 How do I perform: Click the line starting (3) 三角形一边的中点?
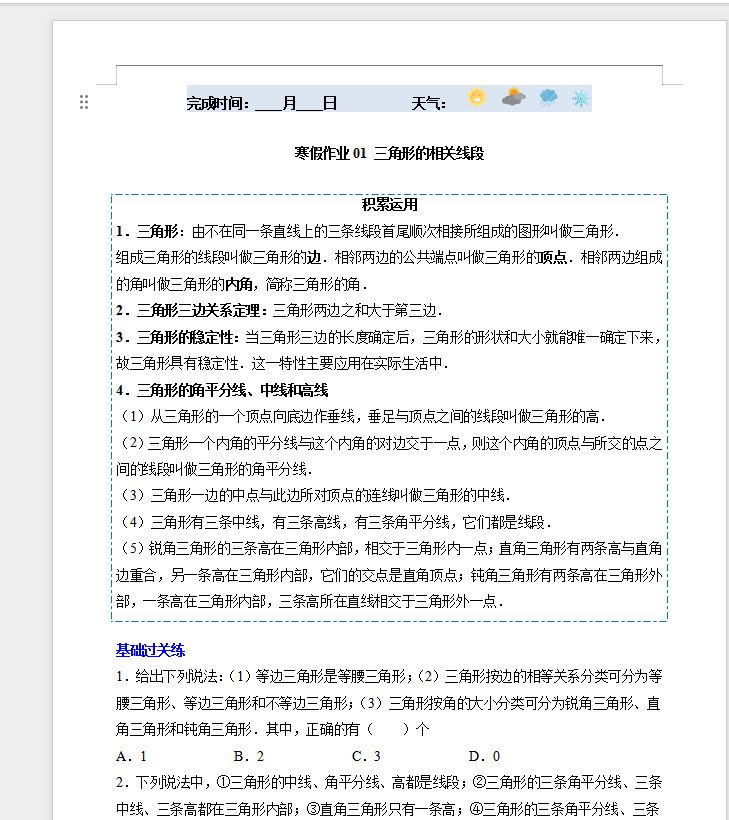pos(314,495)
